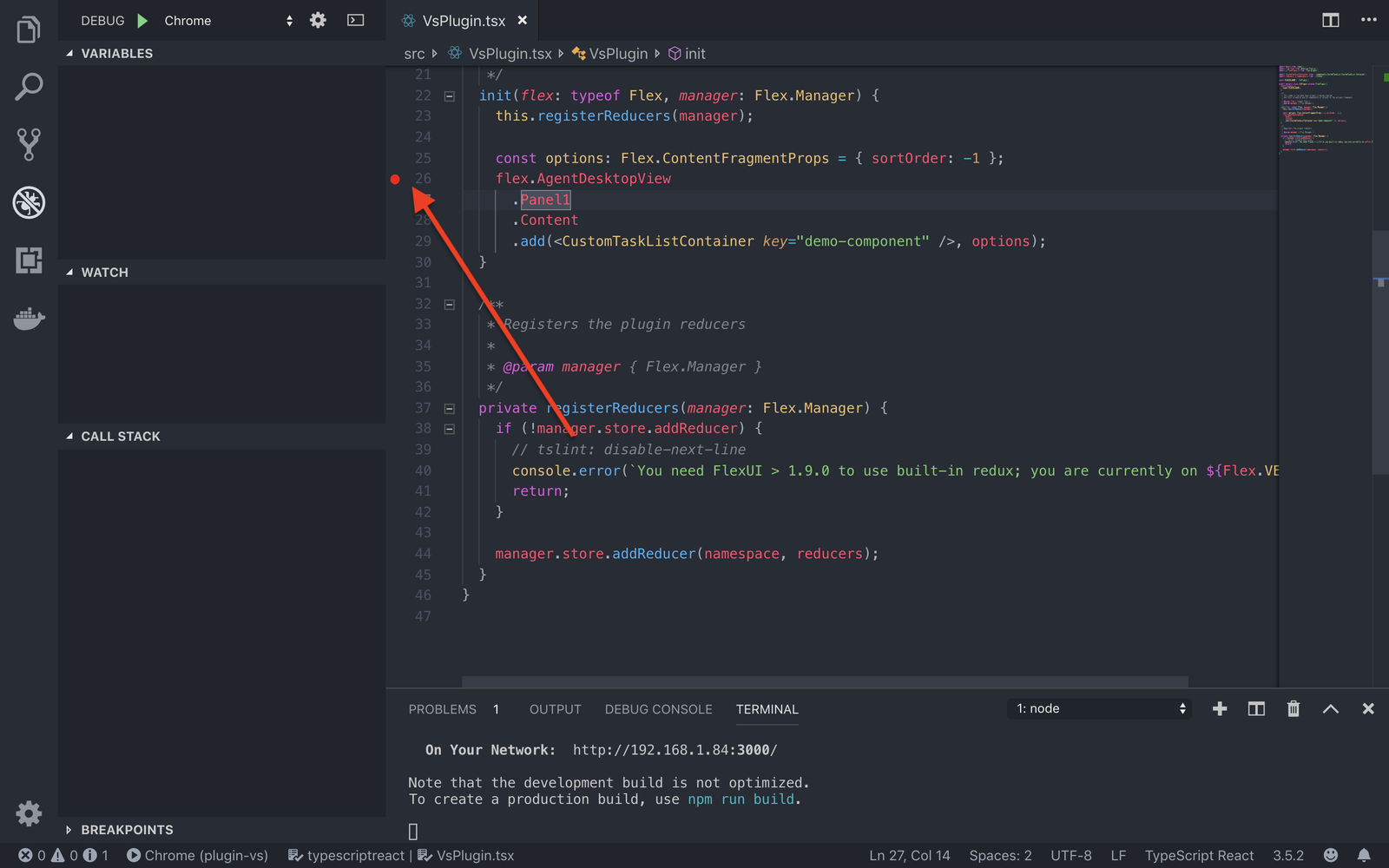Open the Source Control view
1389x868 pixels.
tap(29, 144)
